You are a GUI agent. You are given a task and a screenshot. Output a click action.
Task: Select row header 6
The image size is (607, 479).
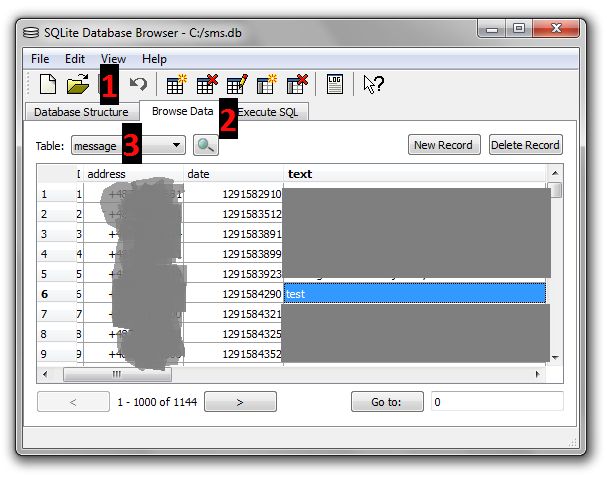pos(57,294)
